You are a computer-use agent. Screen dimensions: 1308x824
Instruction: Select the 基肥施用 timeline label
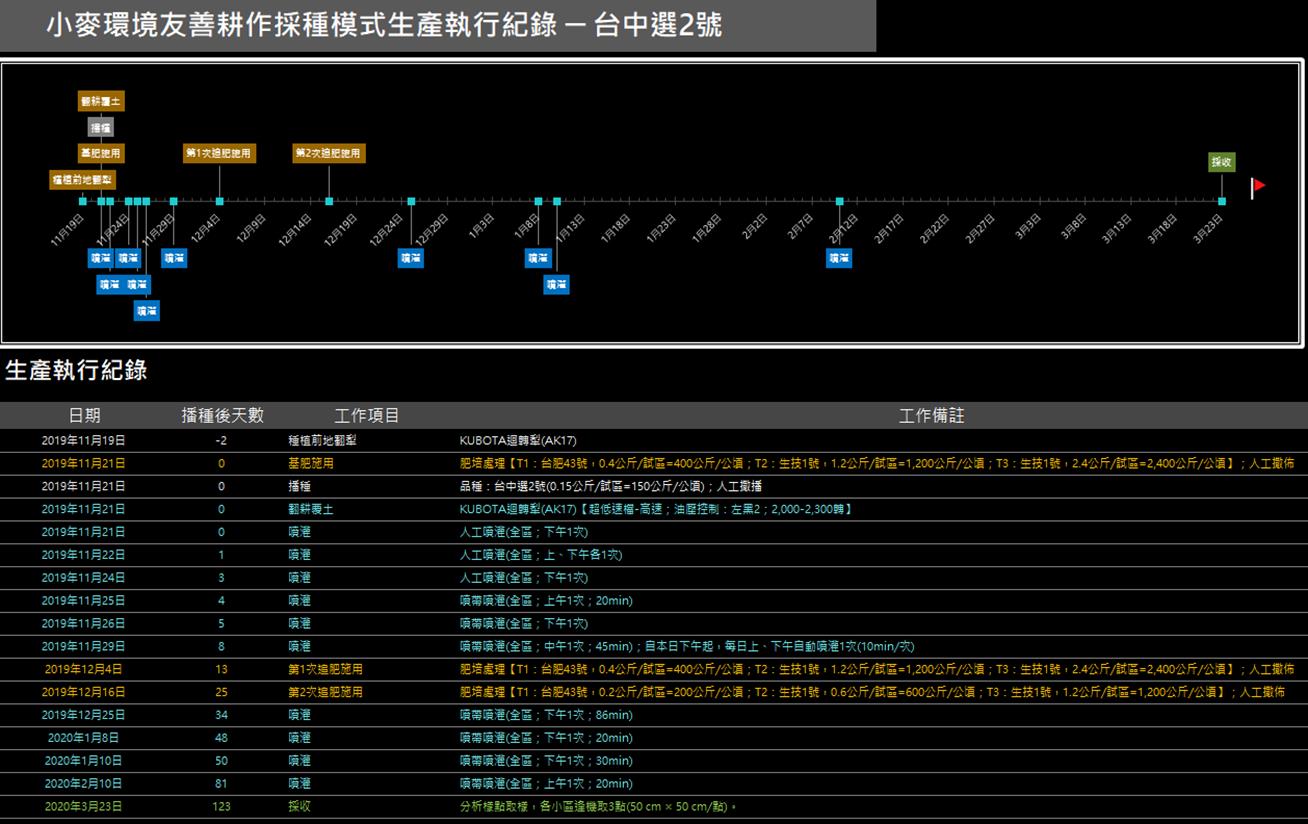pyautogui.click(x=101, y=153)
